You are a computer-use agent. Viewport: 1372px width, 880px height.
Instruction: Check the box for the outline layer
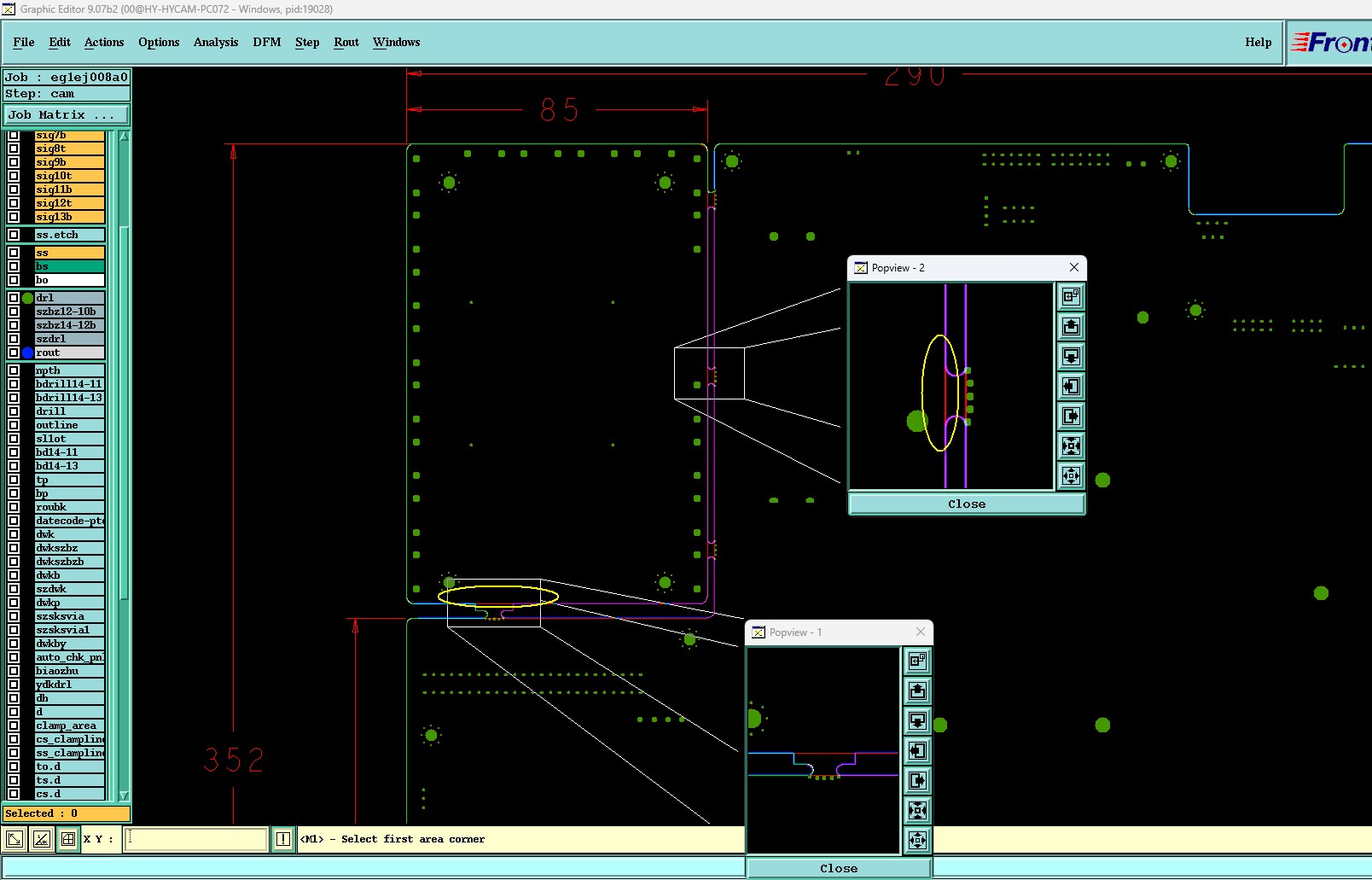pyautogui.click(x=14, y=425)
